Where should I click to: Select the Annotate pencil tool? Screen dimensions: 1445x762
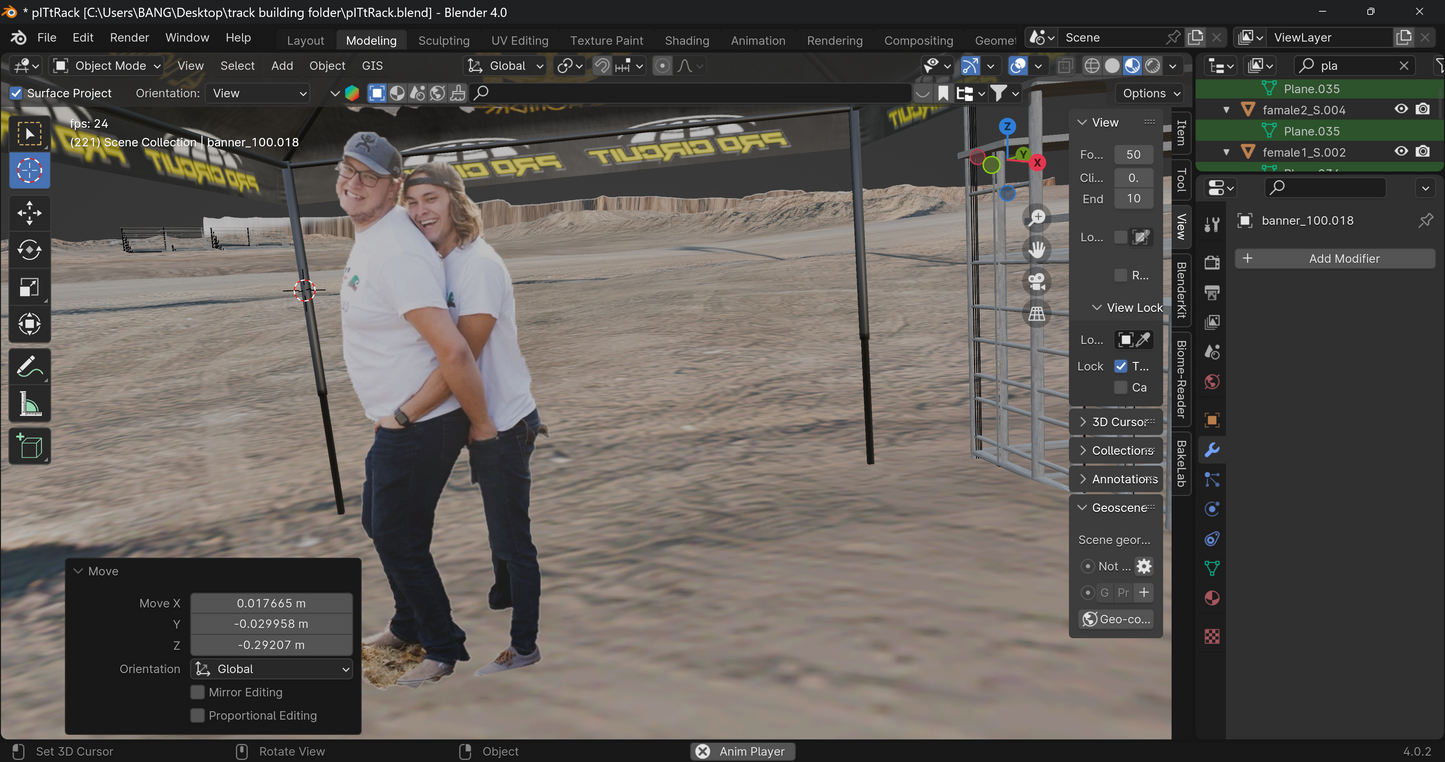29,367
